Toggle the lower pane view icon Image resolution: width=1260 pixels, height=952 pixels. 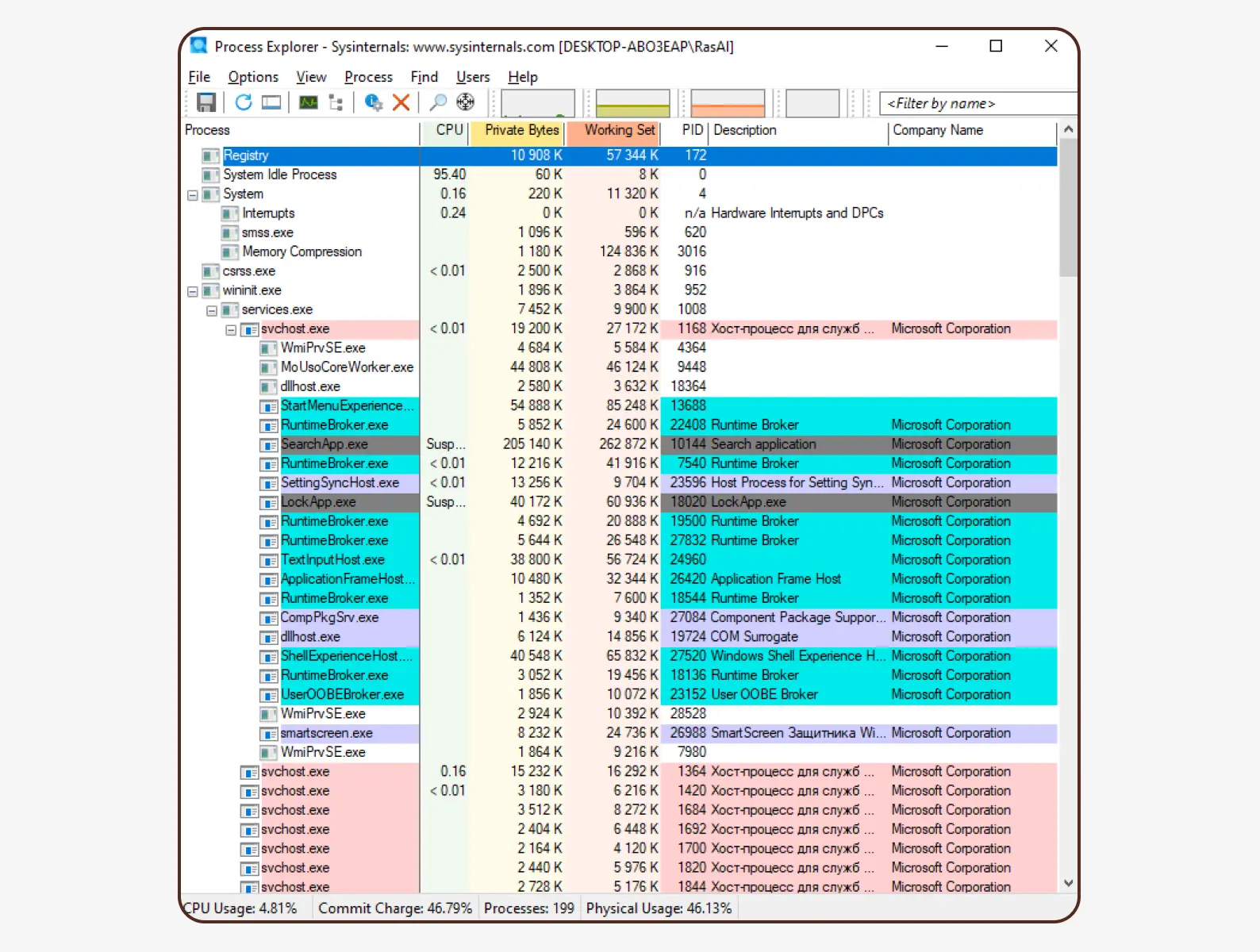pyautogui.click(x=271, y=102)
